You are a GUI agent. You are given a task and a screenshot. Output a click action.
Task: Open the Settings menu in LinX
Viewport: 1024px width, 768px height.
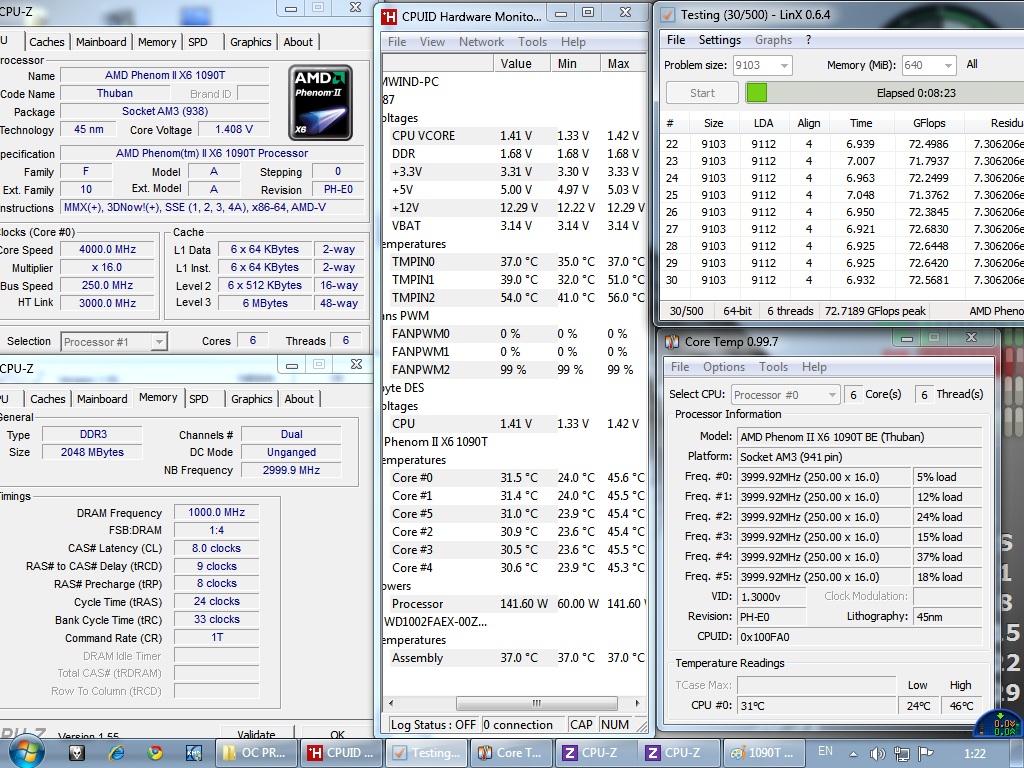pos(719,40)
